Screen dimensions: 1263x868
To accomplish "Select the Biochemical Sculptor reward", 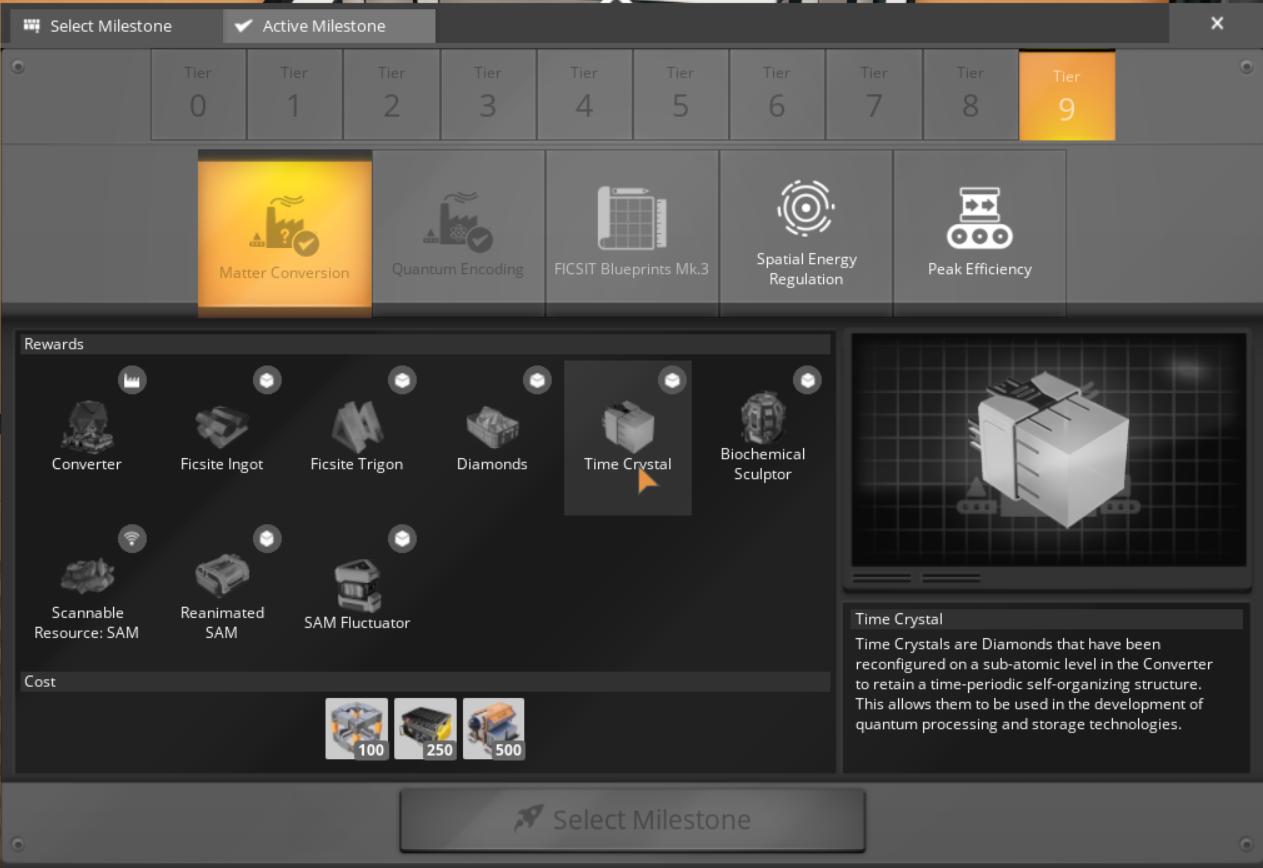I will 763,425.
